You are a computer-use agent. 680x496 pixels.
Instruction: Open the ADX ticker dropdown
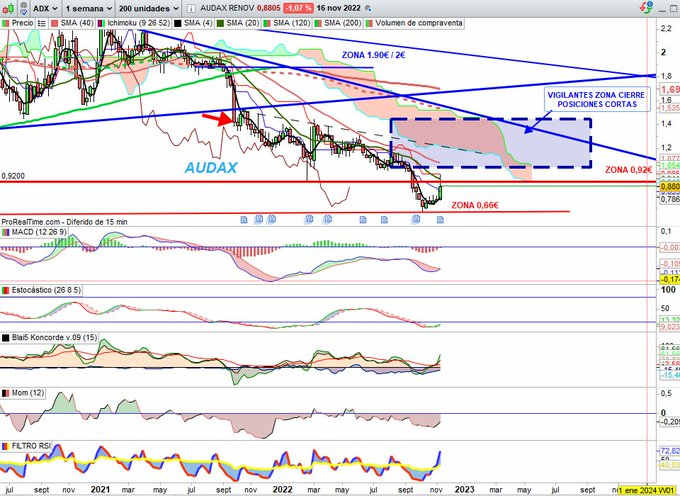pos(45,8)
